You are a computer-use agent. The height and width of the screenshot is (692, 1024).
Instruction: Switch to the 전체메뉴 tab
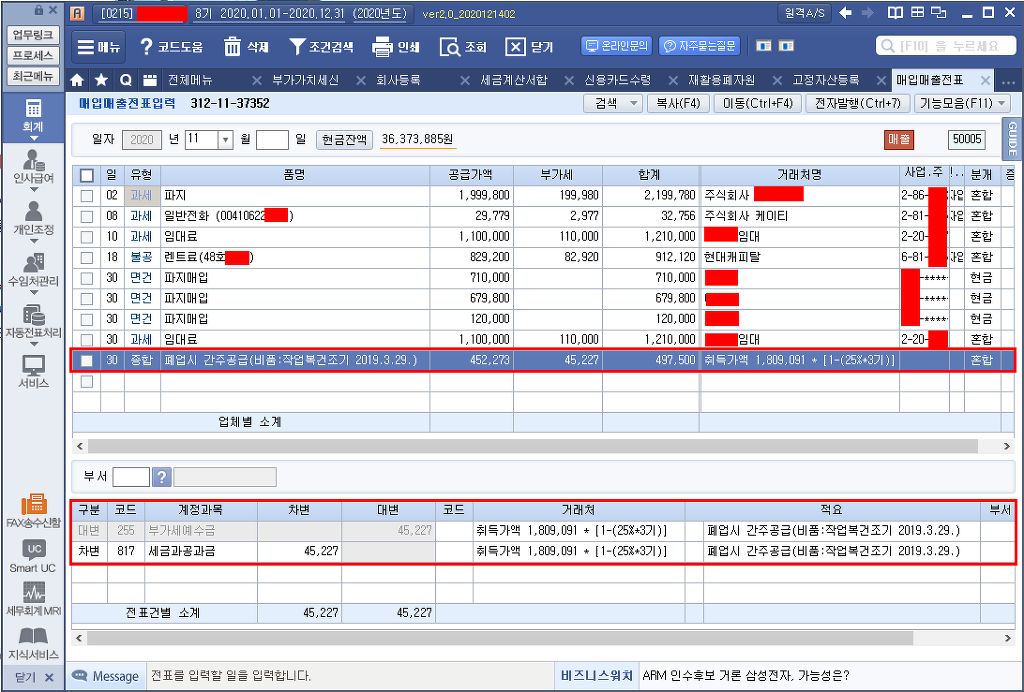(190, 80)
